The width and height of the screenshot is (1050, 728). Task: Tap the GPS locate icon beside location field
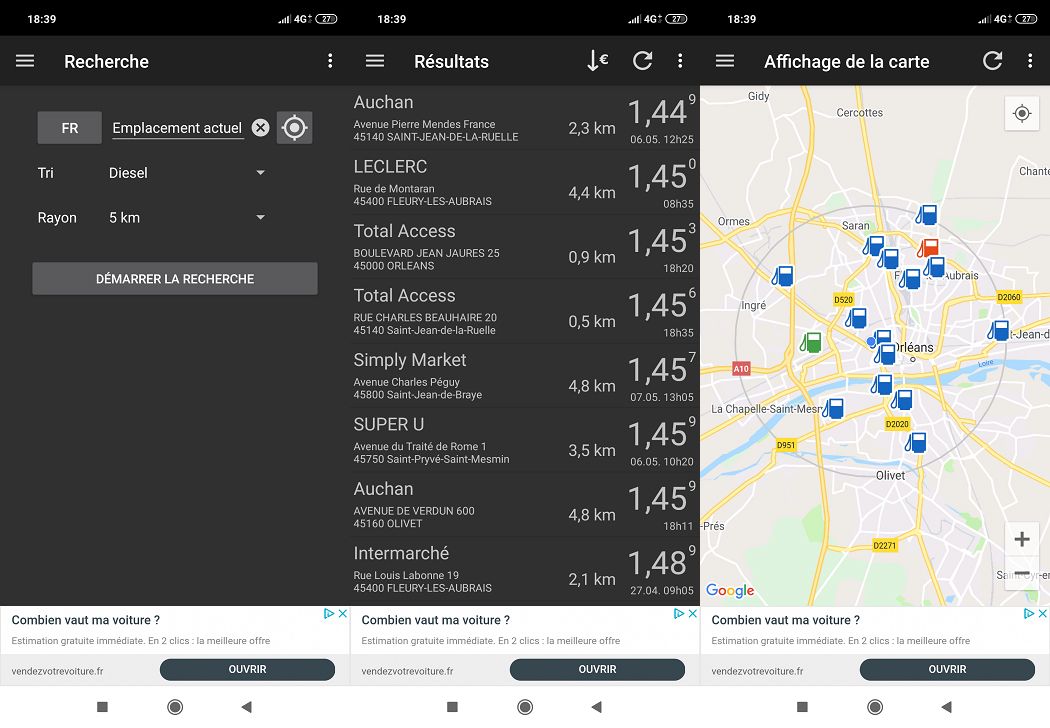point(295,127)
